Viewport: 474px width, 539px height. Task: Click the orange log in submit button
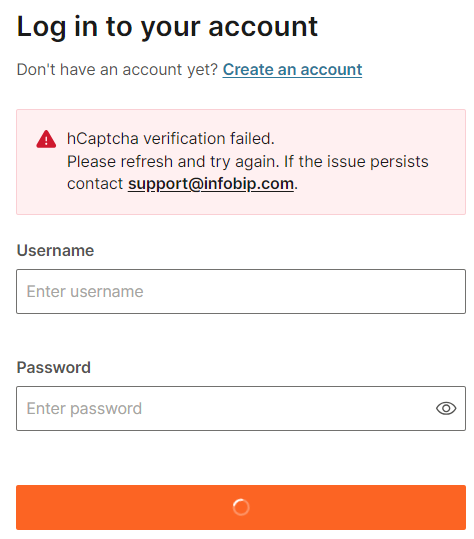point(241,507)
